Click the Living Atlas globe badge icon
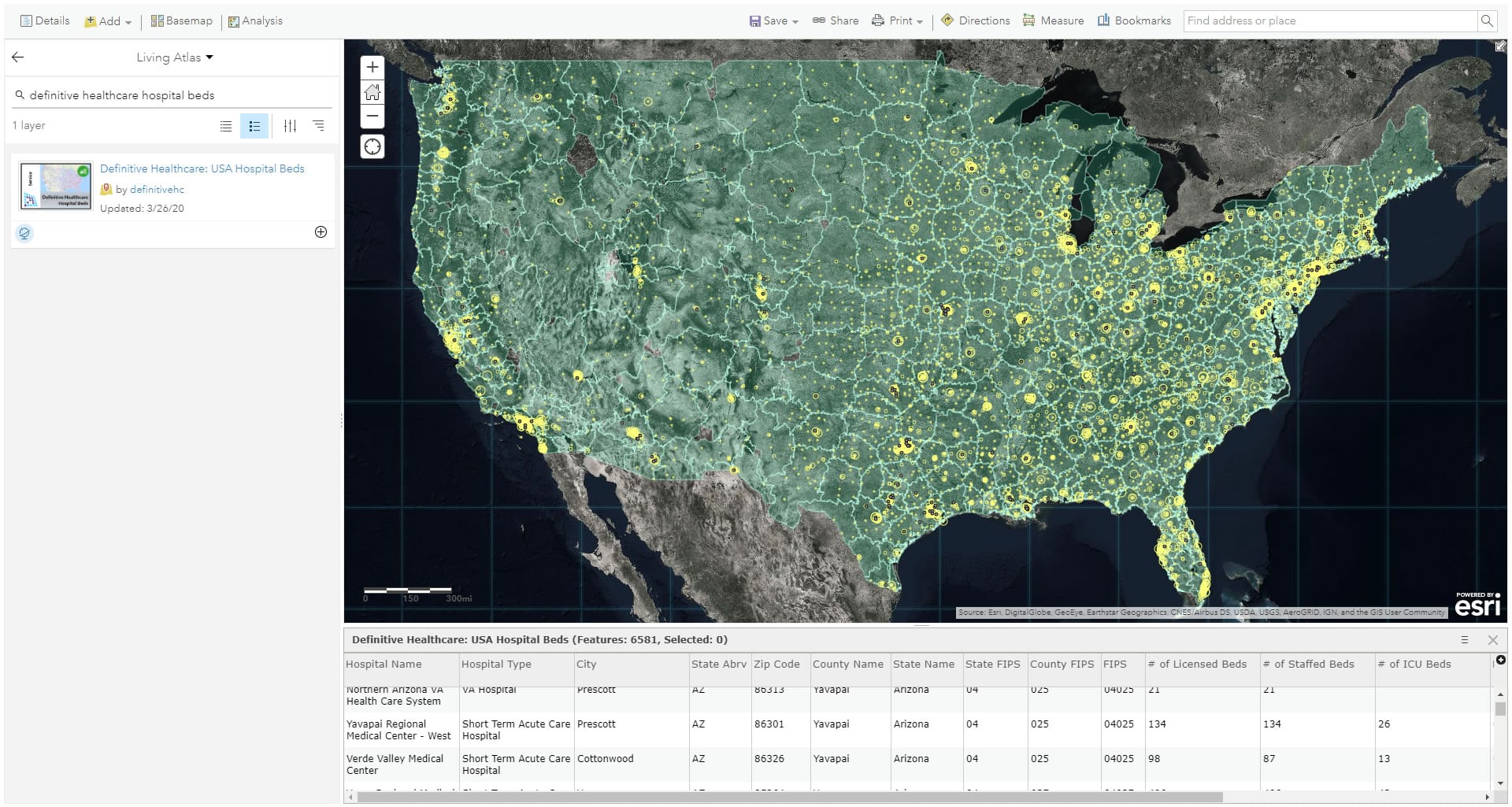This screenshot has height=807, width=1512. [x=24, y=233]
